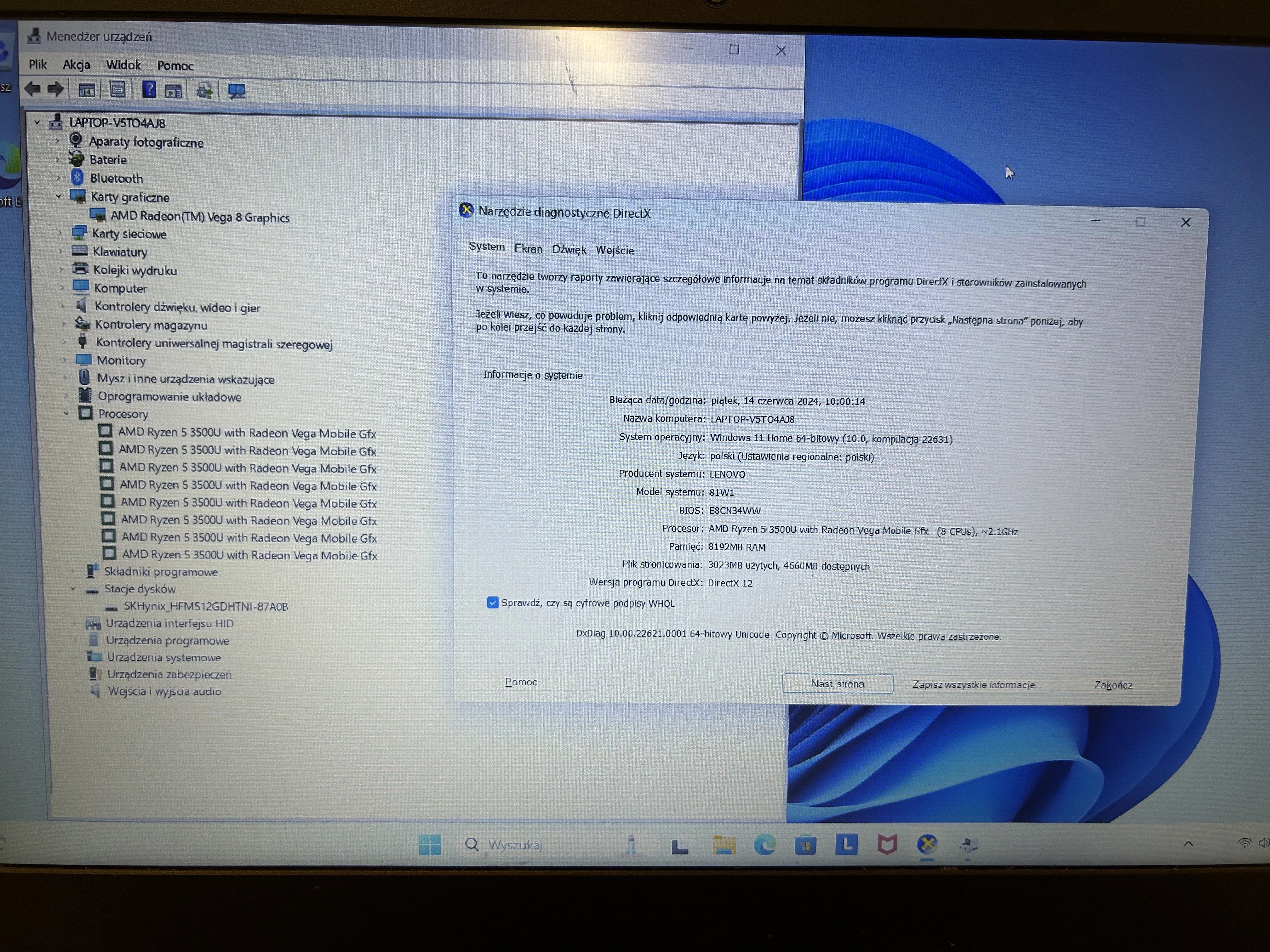Viewport: 1270px width, 952px height.
Task: Open the blue L app on taskbar
Action: (x=846, y=844)
